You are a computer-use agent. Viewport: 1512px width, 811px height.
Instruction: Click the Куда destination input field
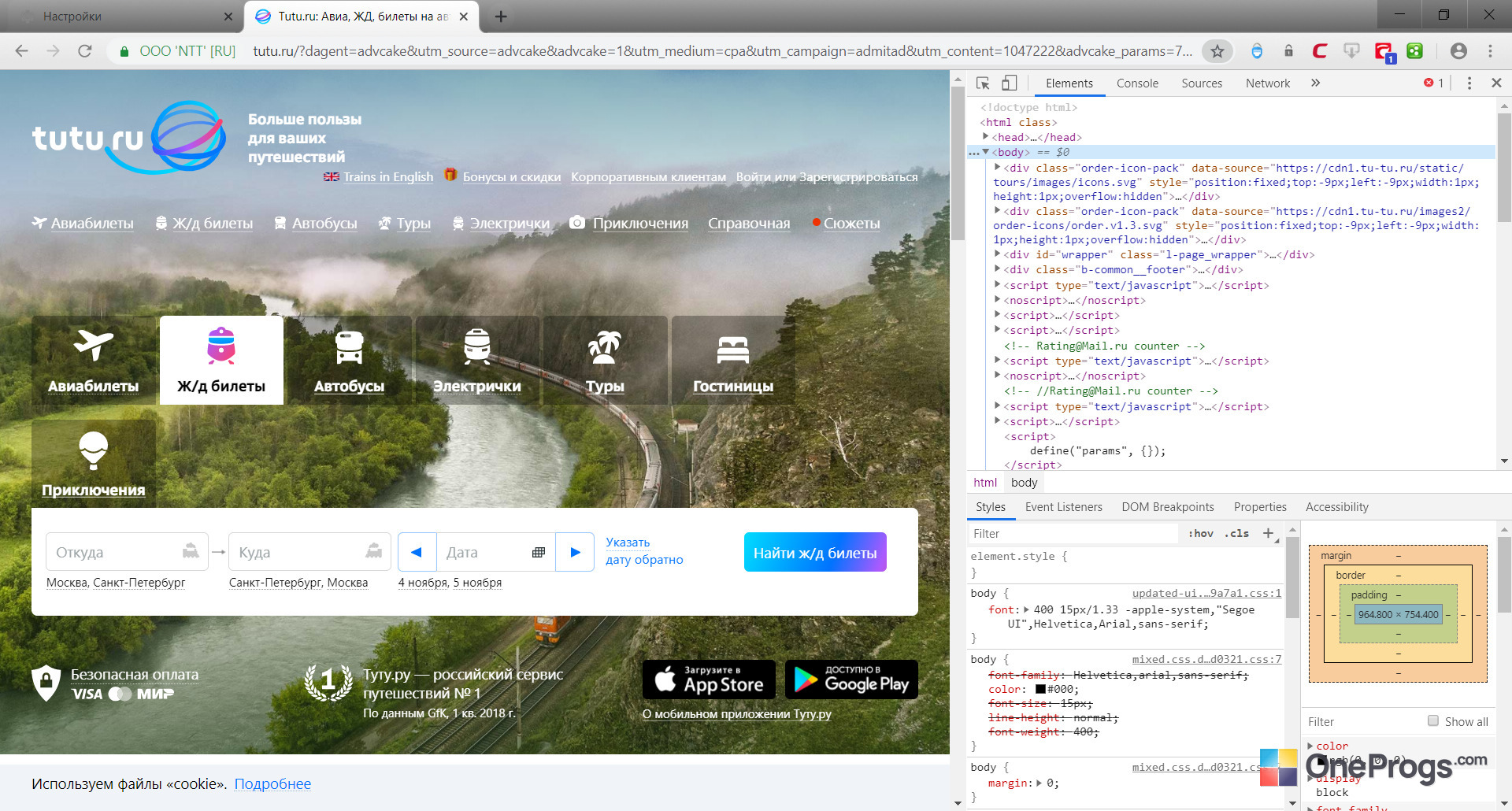(309, 552)
